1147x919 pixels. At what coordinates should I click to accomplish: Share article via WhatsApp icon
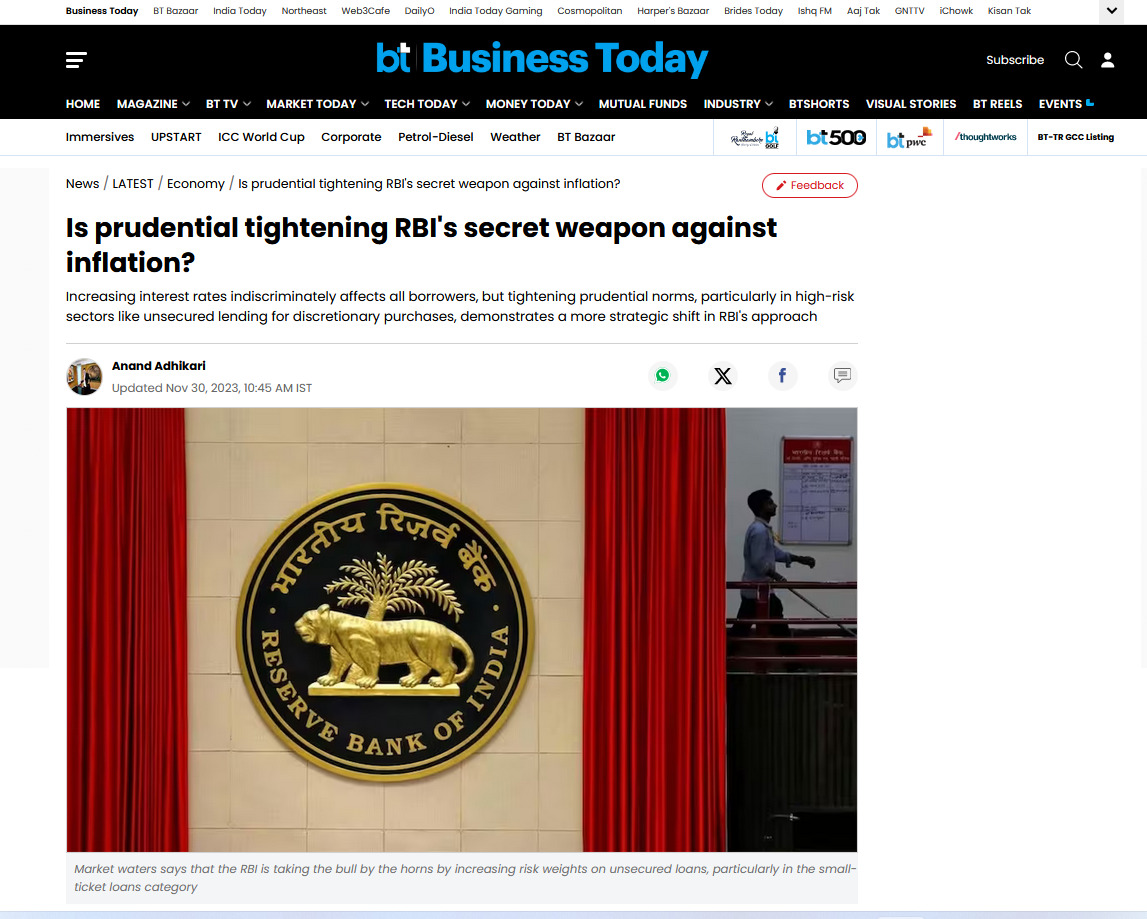click(x=663, y=375)
